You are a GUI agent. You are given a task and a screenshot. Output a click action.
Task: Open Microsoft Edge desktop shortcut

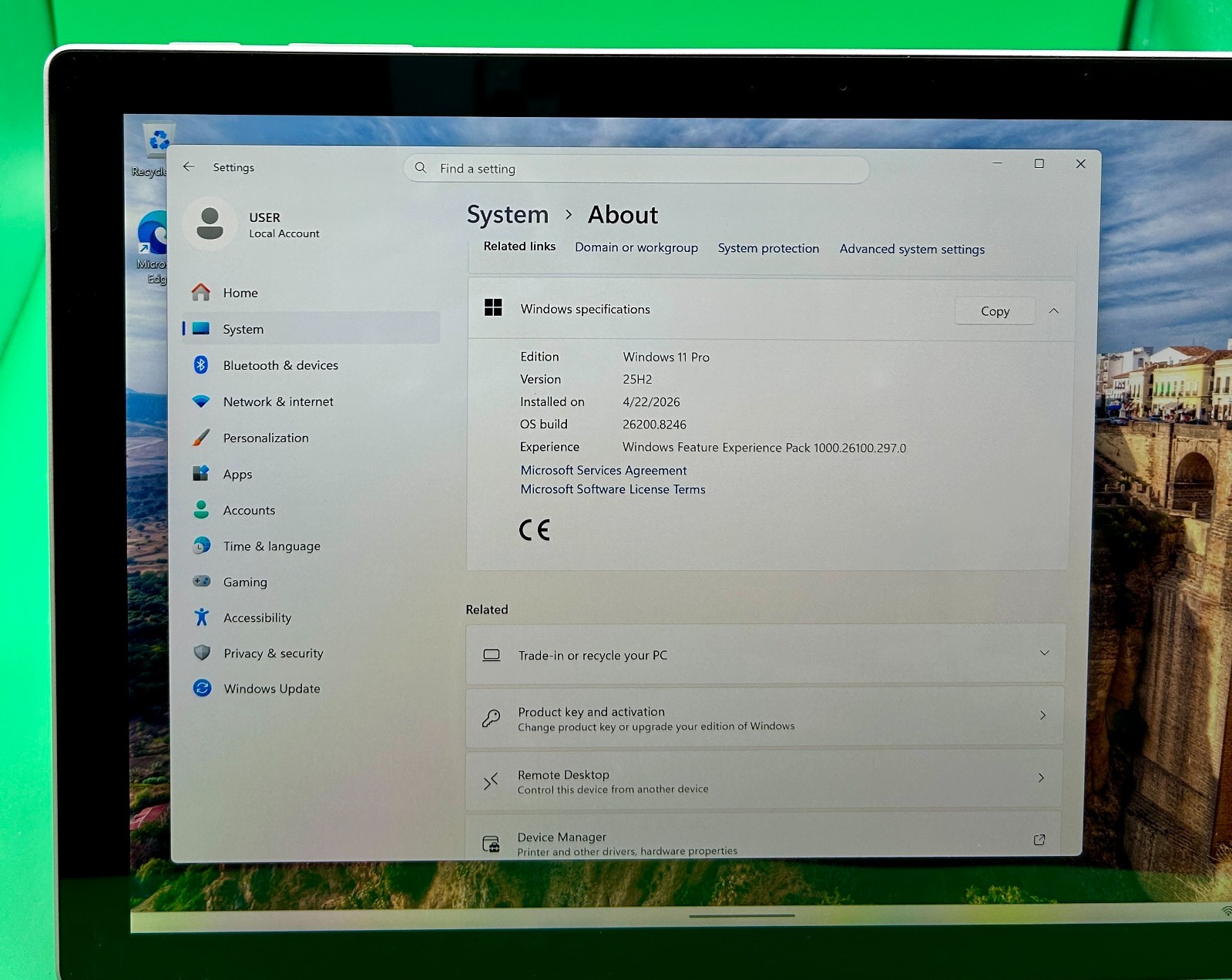click(x=153, y=247)
